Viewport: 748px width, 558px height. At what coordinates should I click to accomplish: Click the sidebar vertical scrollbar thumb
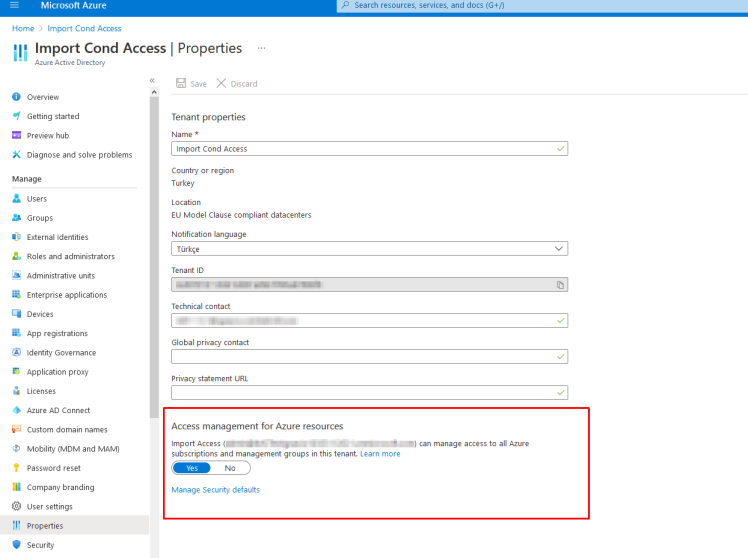(154, 257)
